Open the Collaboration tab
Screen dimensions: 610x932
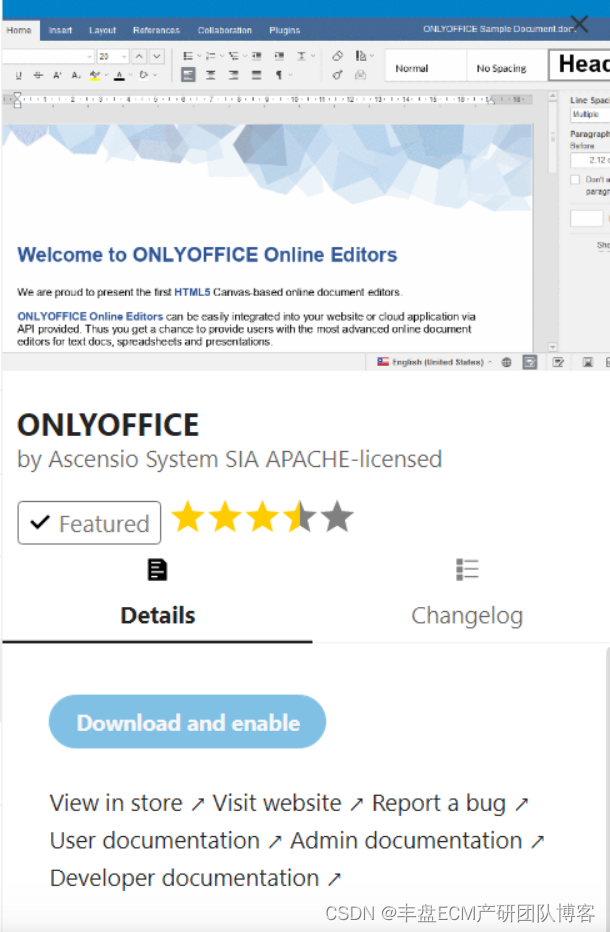pyautogui.click(x=225, y=30)
